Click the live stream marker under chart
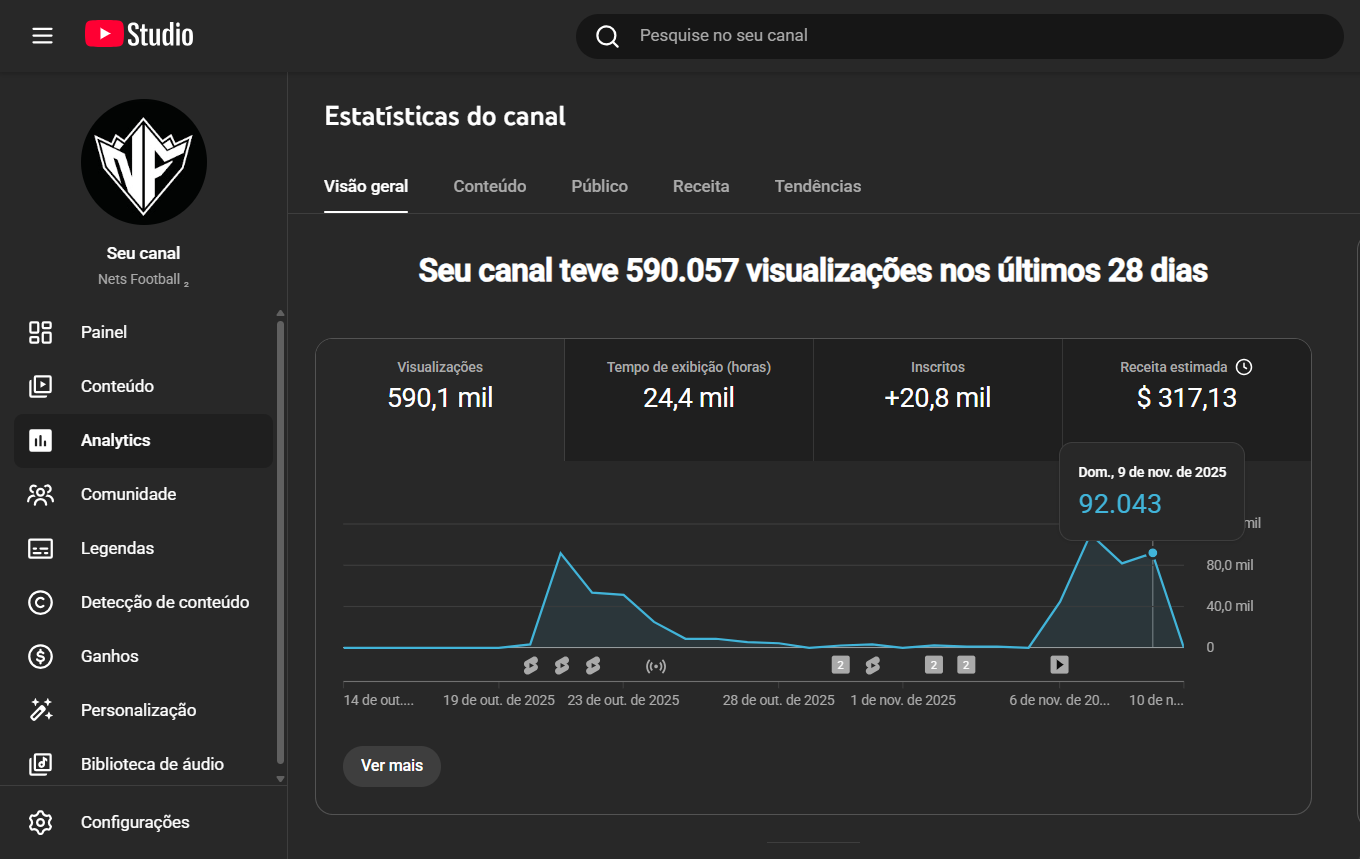Viewport: 1360px width, 859px height. coord(656,665)
